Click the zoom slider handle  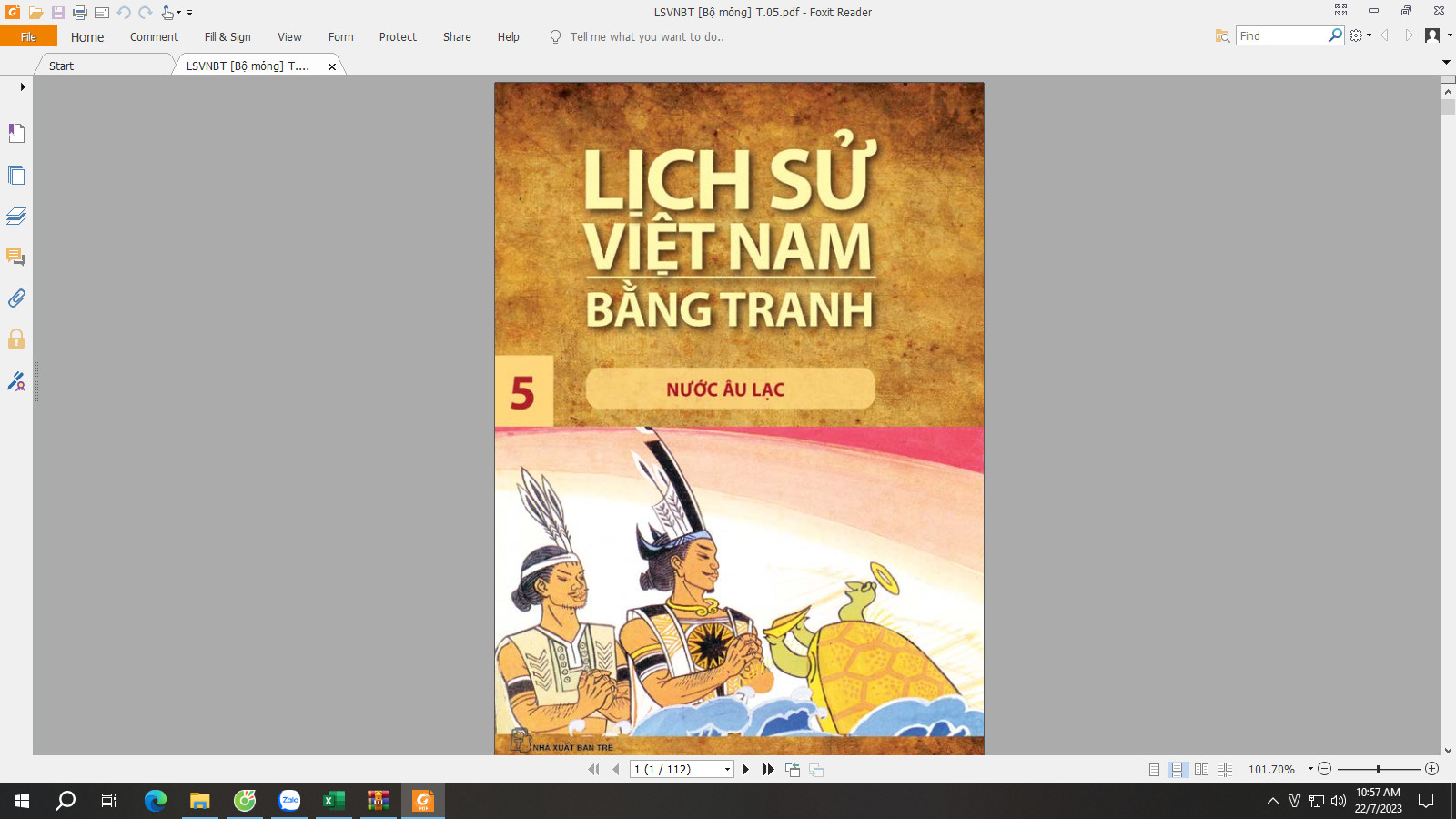click(x=1379, y=769)
